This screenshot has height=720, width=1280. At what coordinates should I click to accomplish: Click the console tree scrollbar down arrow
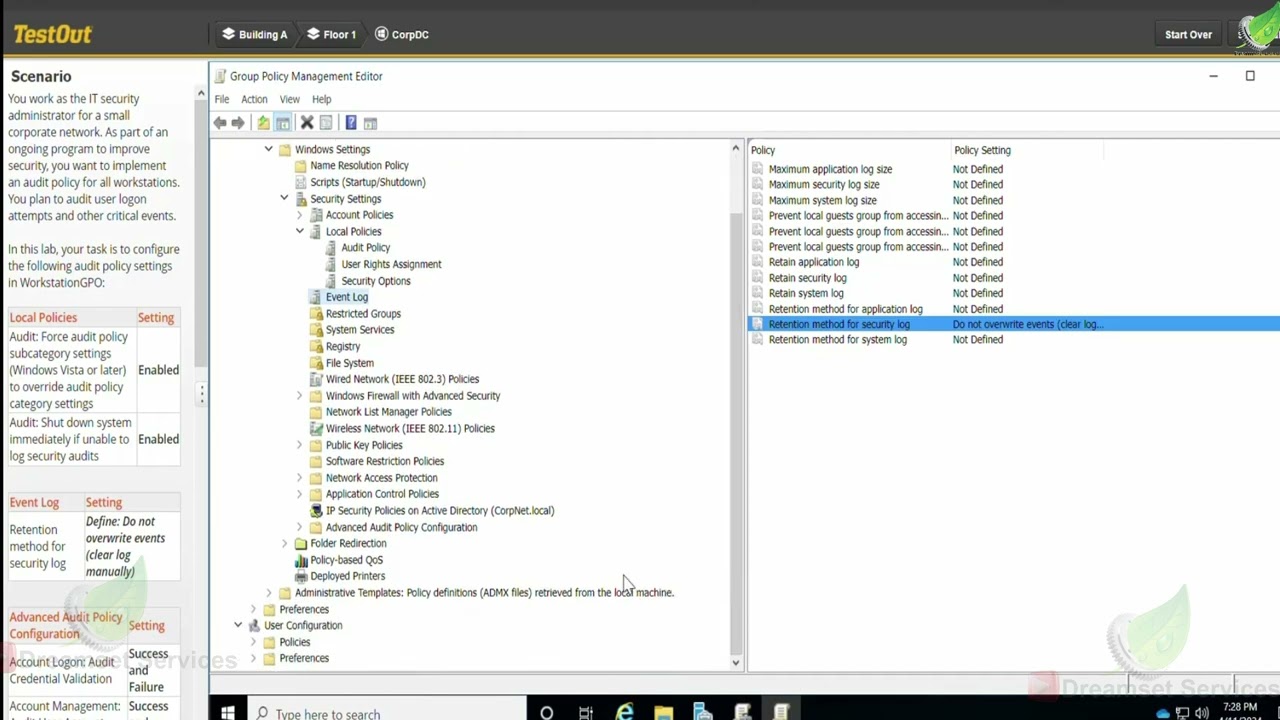[x=736, y=662]
